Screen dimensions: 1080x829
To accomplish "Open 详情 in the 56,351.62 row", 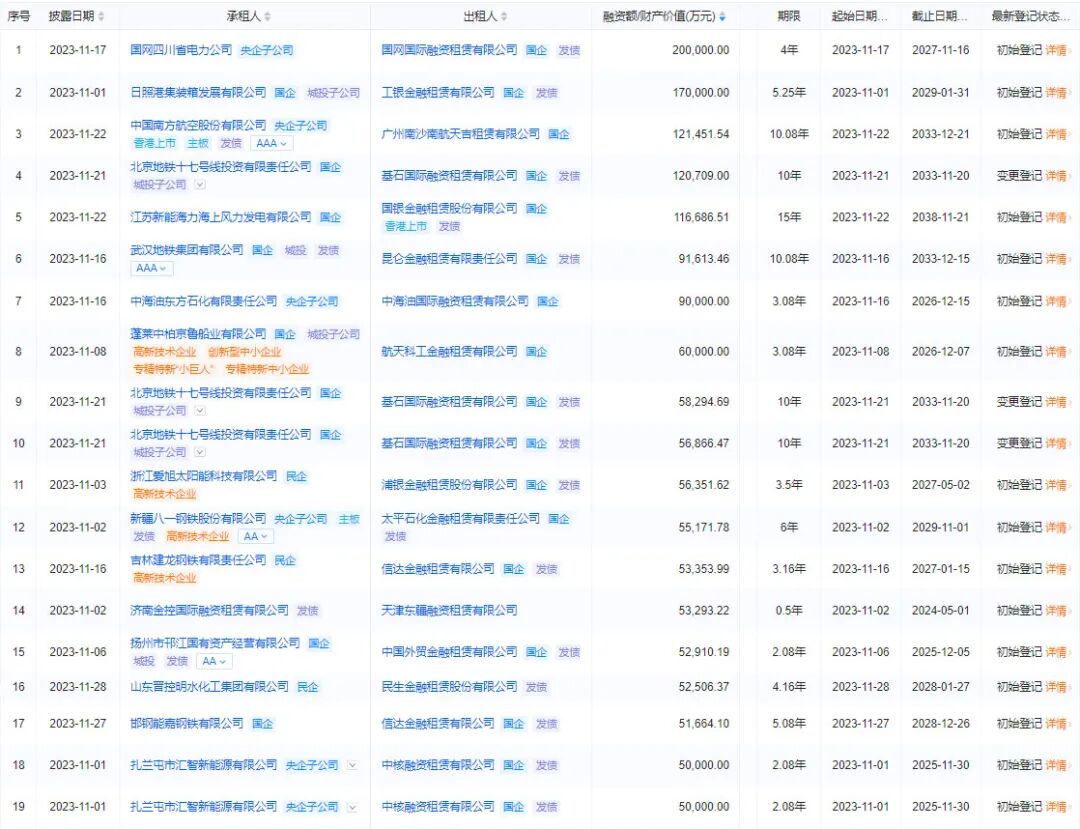I will pos(1056,485).
